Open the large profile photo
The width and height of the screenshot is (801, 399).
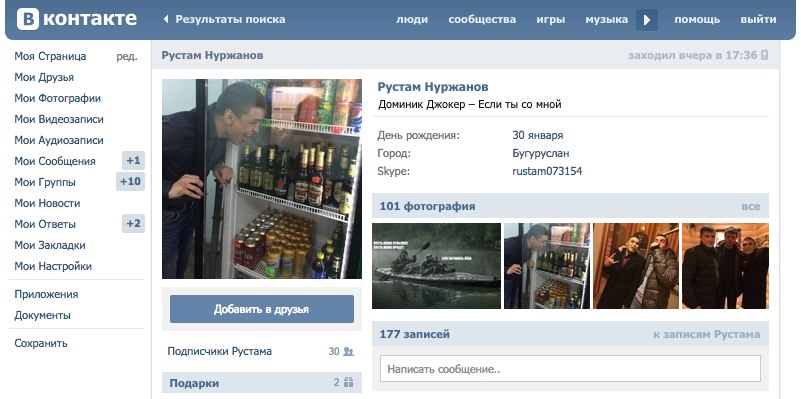(262, 179)
